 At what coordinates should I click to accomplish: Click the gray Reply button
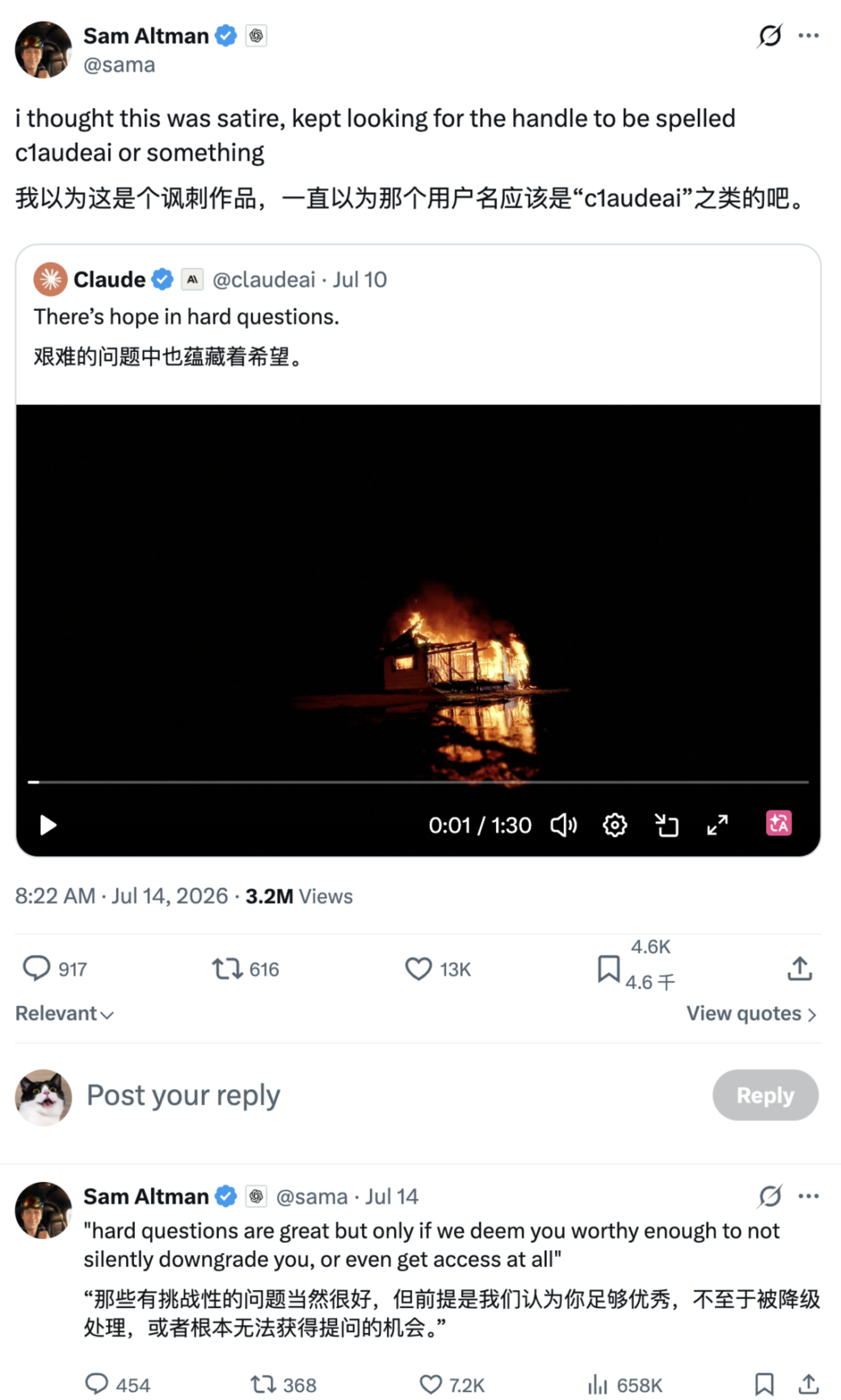765,1095
